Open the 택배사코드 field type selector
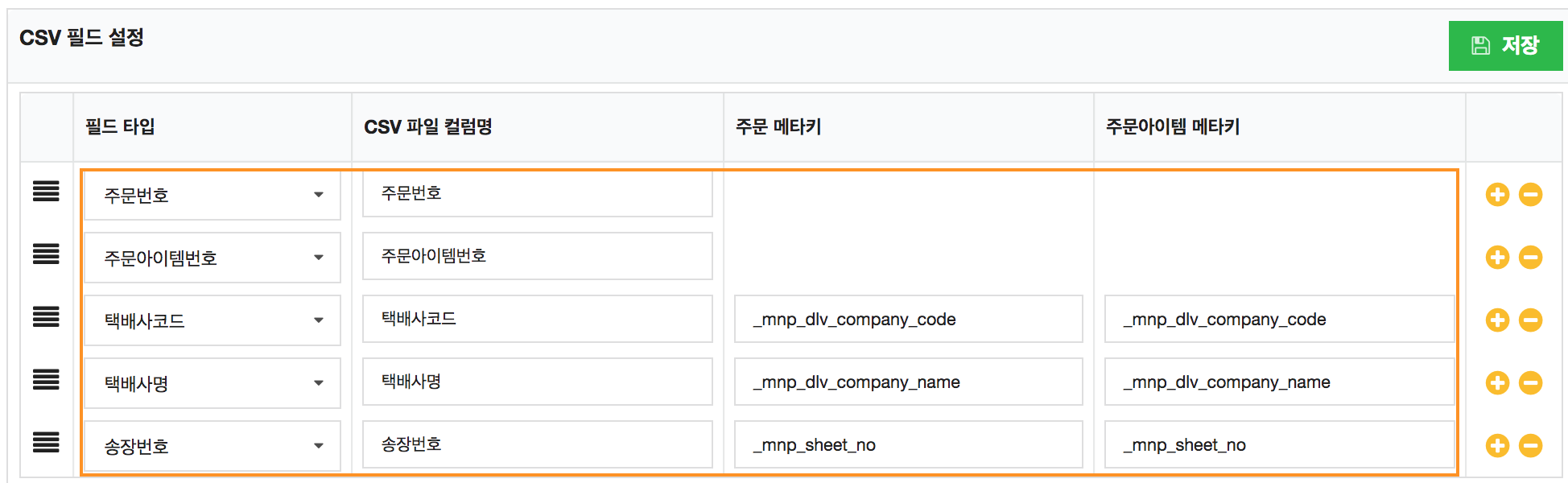Image resolution: width=1568 pixels, height=483 pixels. click(x=213, y=321)
